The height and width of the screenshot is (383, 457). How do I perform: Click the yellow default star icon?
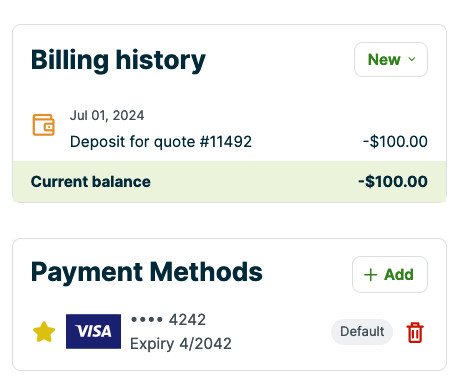click(x=44, y=332)
